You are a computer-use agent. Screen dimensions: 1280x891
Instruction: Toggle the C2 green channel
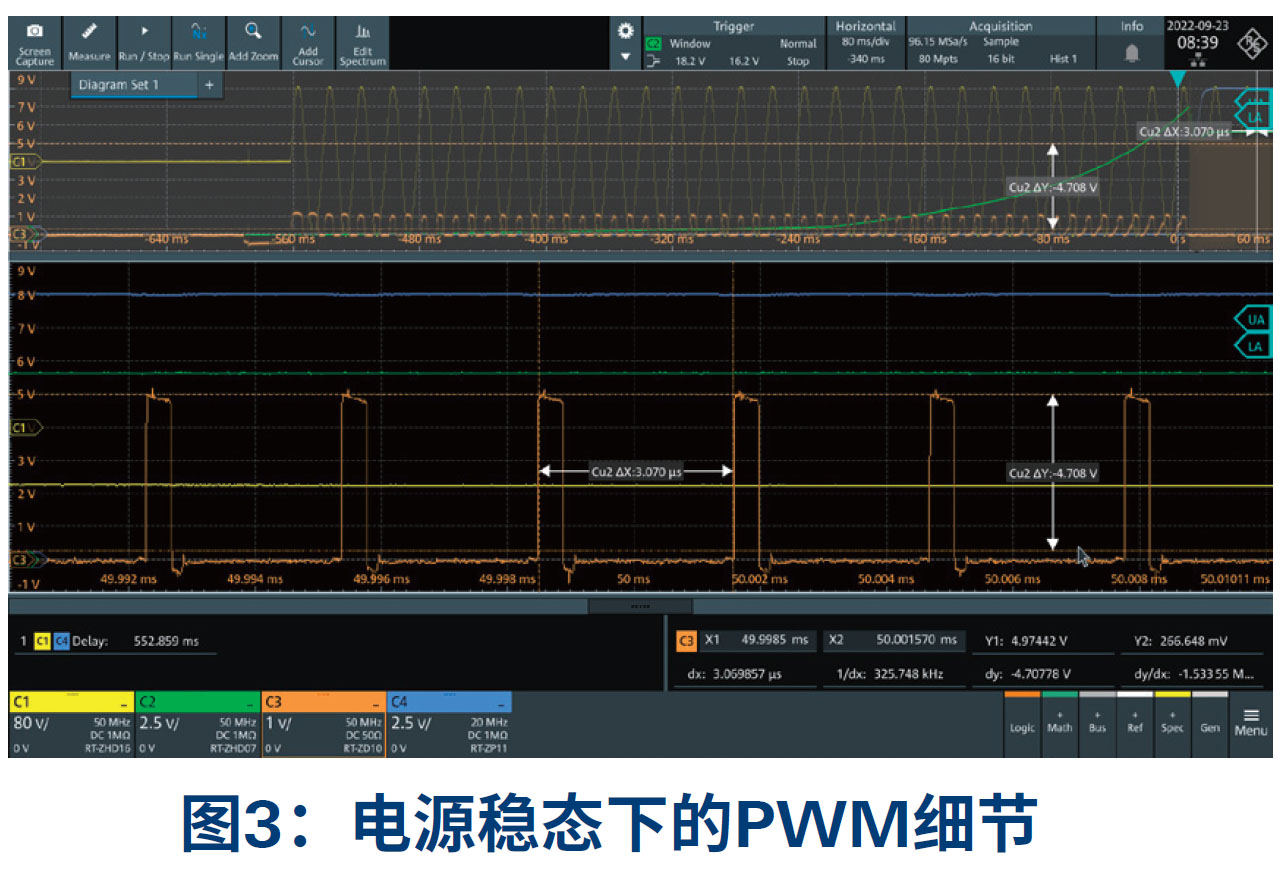tap(197, 722)
